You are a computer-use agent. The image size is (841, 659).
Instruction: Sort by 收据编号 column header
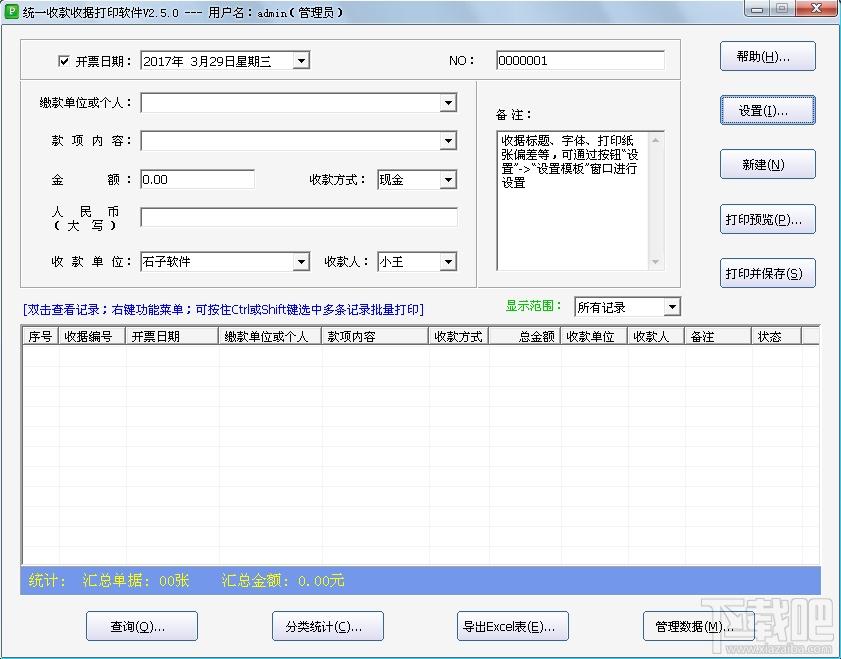92,336
